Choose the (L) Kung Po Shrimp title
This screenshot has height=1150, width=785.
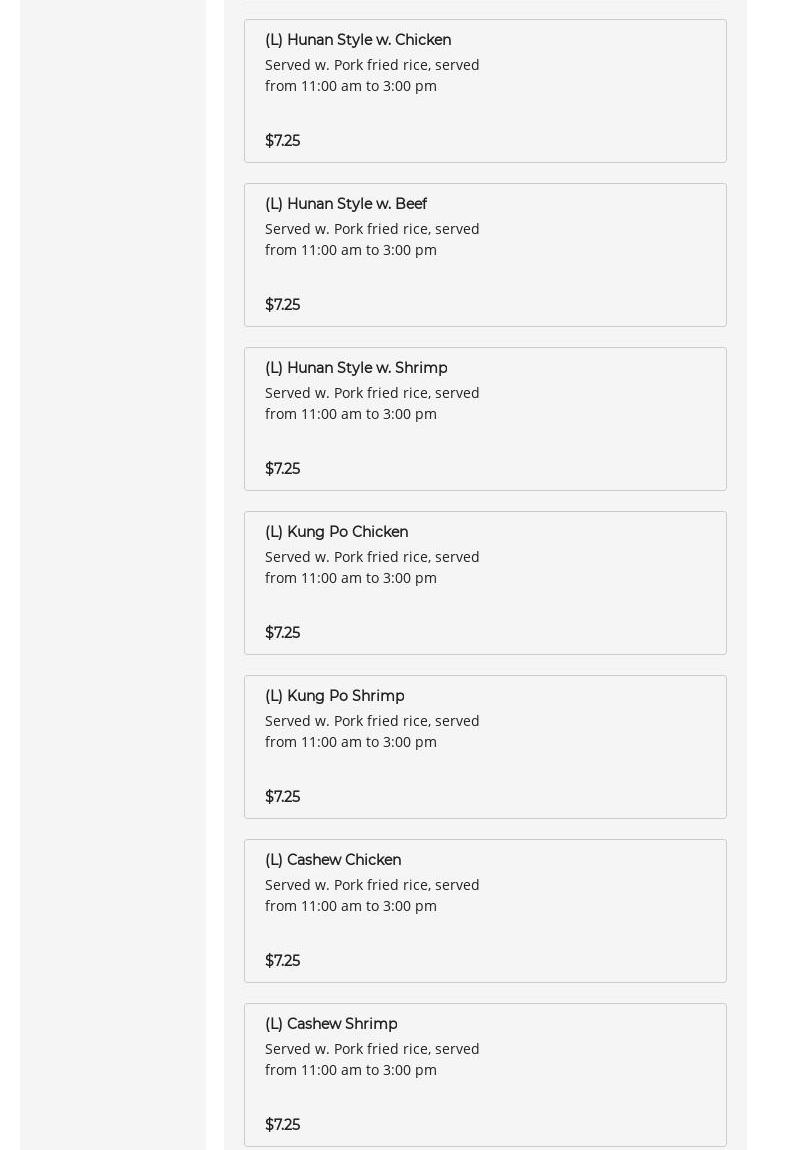[x=334, y=696]
